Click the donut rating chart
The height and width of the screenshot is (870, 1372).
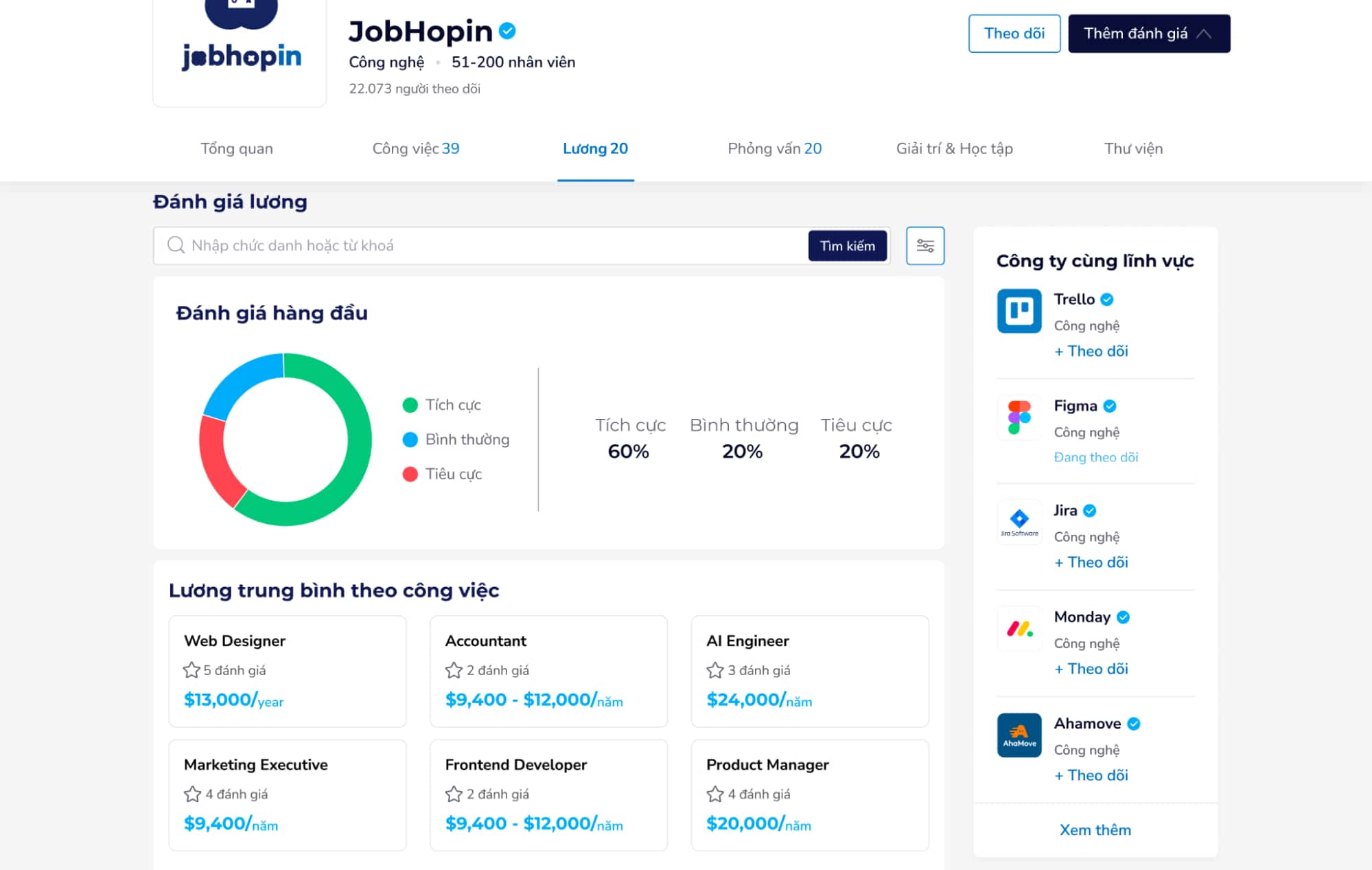click(x=286, y=439)
